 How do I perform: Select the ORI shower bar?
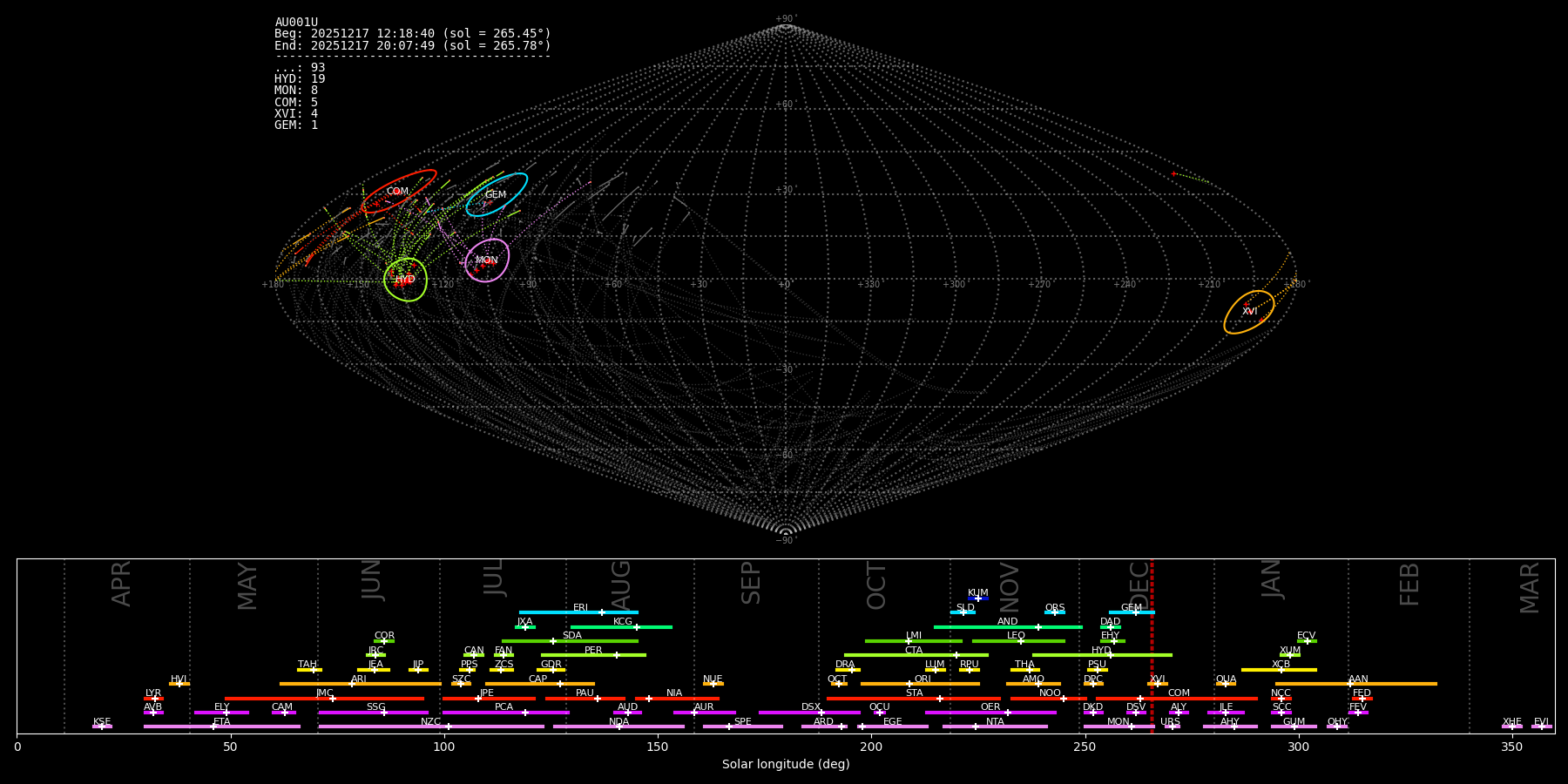[920, 684]
